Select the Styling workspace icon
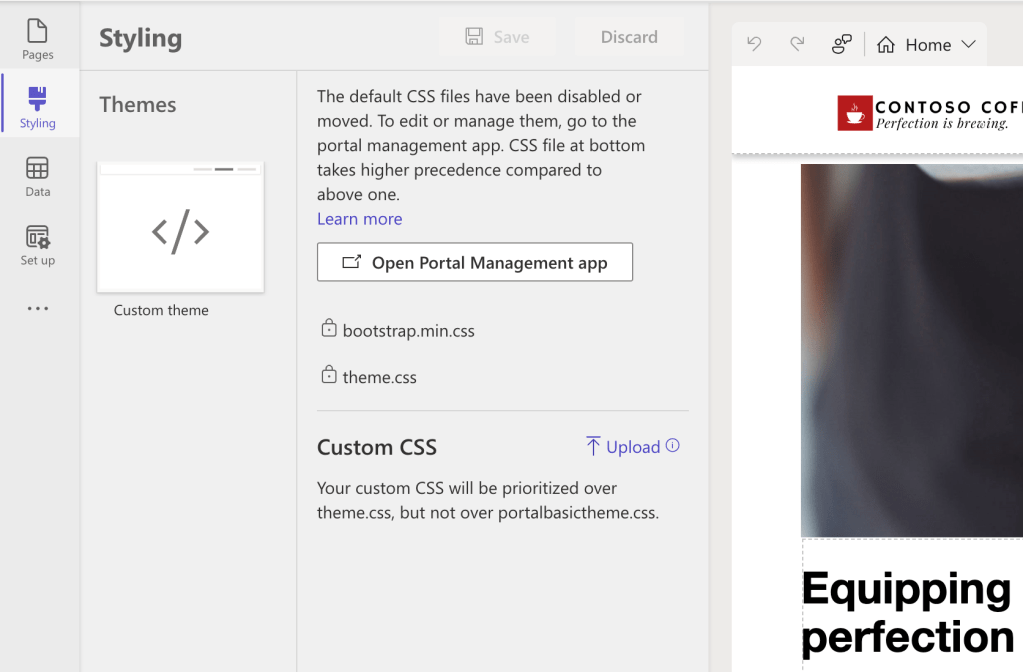Viewport: 1023px width, 672px height. click(x=38, y=107)
